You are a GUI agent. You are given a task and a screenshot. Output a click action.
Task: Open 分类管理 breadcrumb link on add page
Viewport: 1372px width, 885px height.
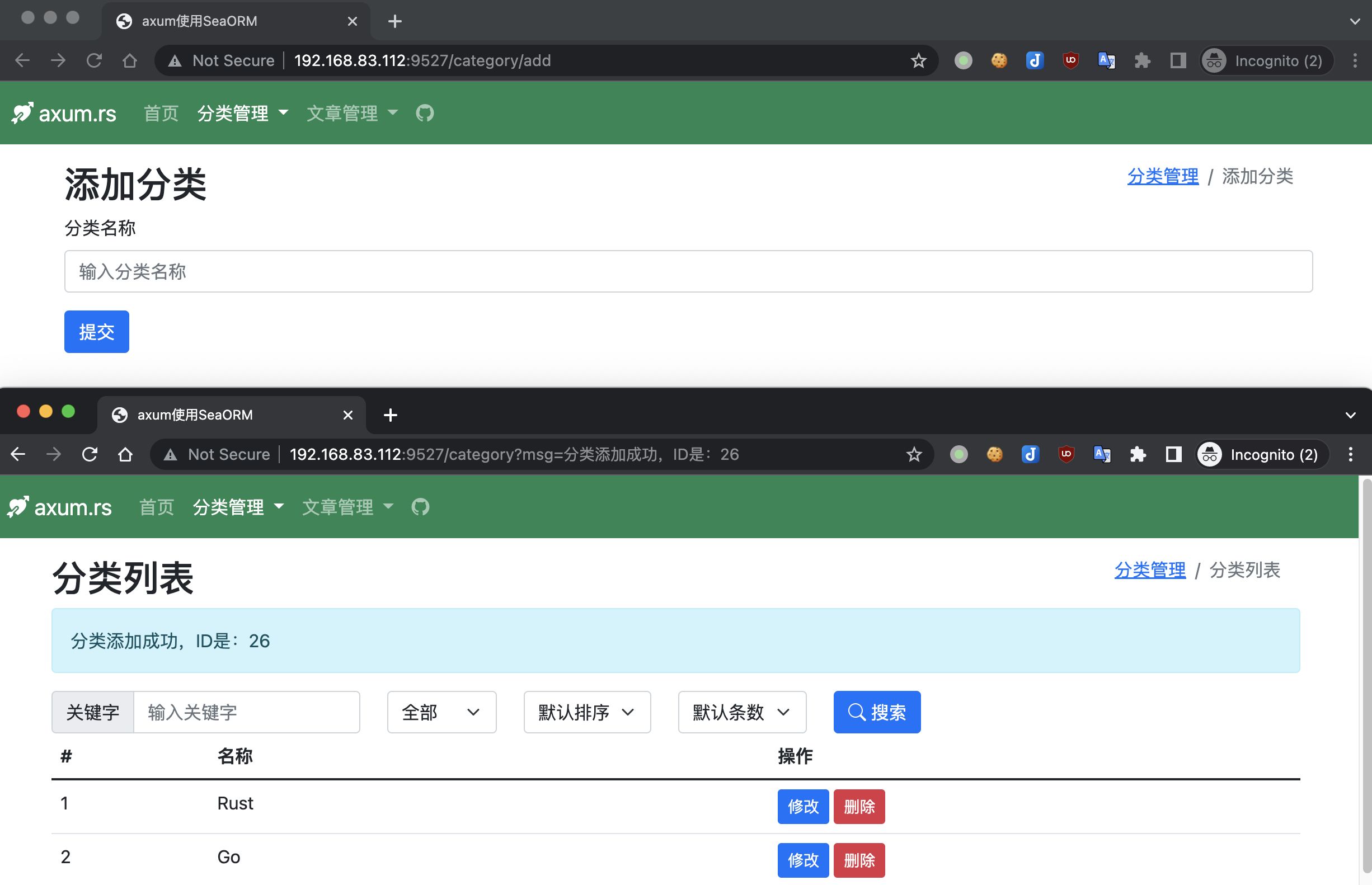pos(1163,176)
